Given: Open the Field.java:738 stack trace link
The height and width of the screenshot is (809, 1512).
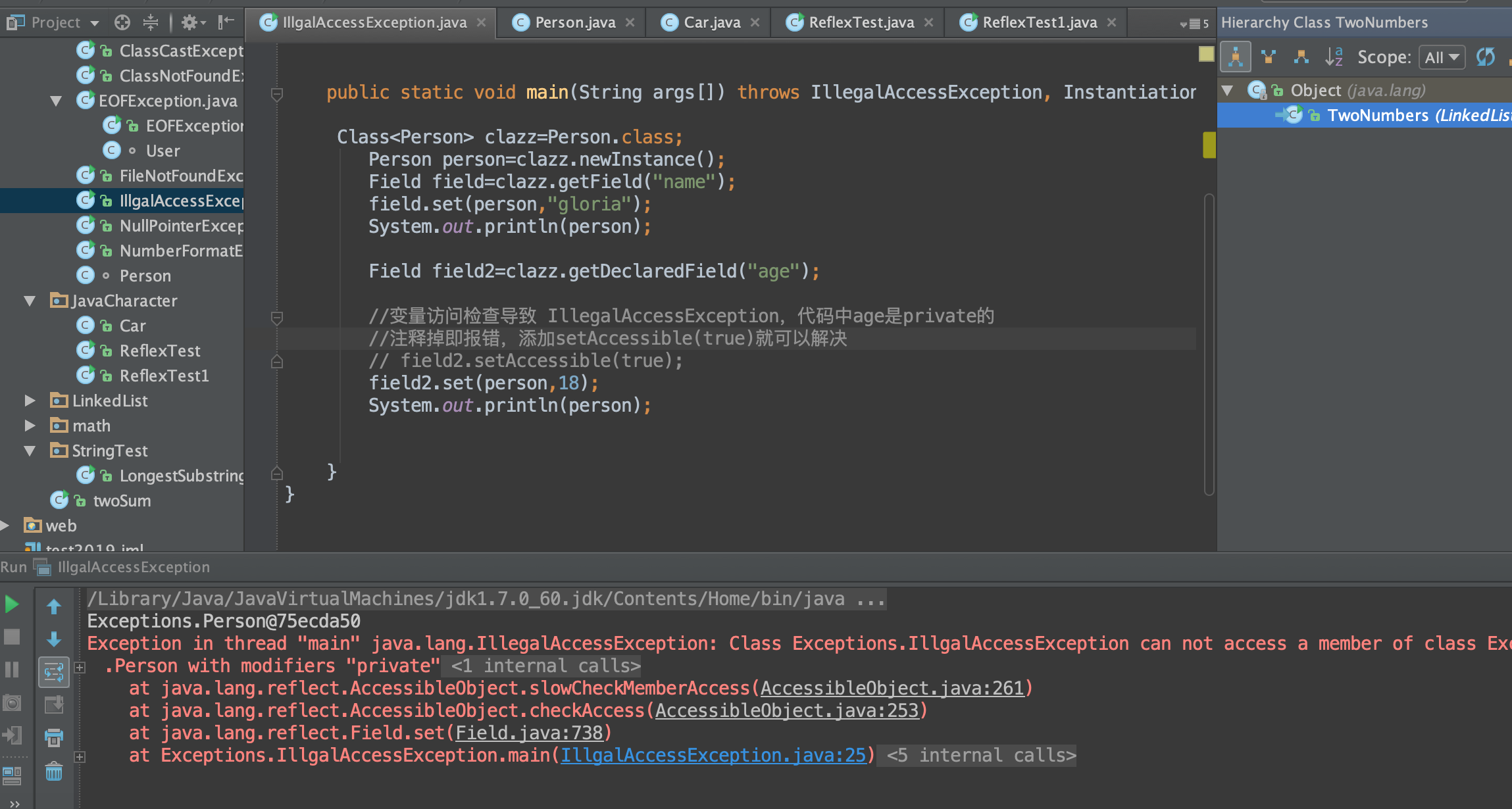Looking at the screenshot, I should [x=528, y=733].
